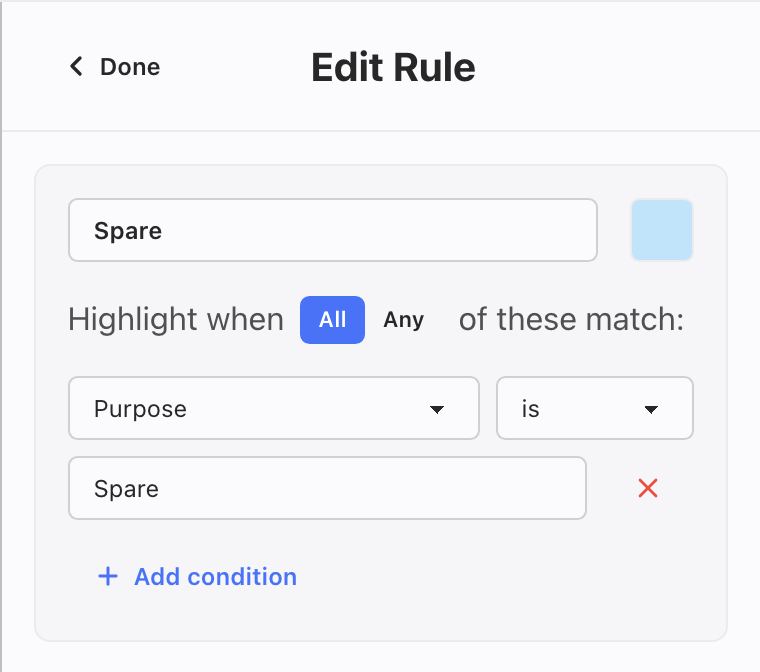Click the arrow on the "is" dropdown
Screen dimensions: 760x672
[651, 409]
